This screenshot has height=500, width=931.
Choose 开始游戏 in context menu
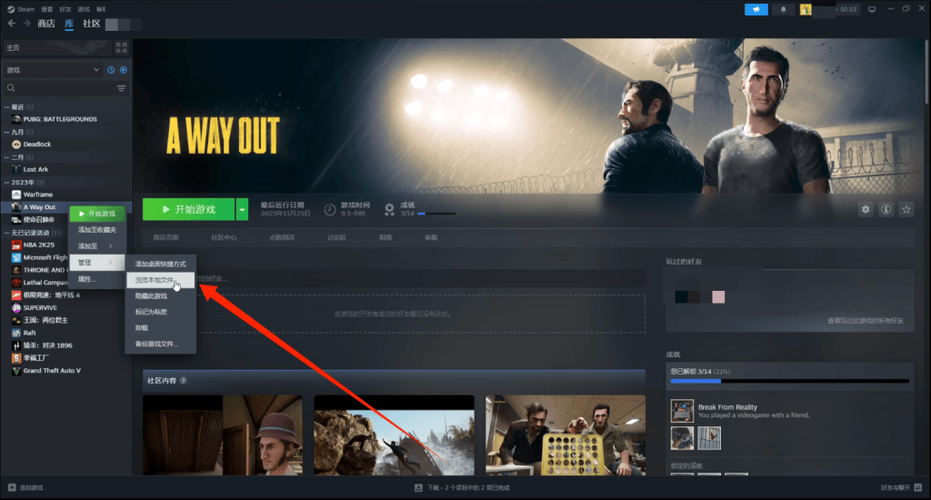[x=97, y=214]
